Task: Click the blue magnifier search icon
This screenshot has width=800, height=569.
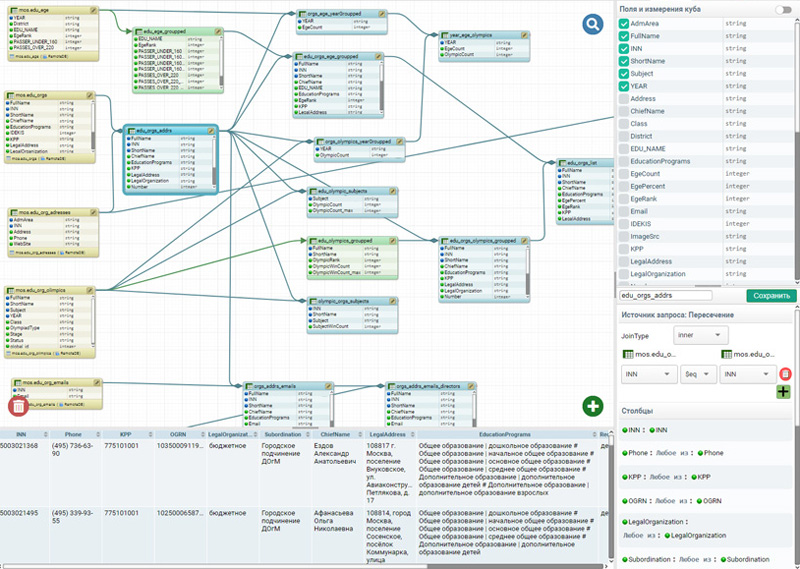Action: (592, 24)
